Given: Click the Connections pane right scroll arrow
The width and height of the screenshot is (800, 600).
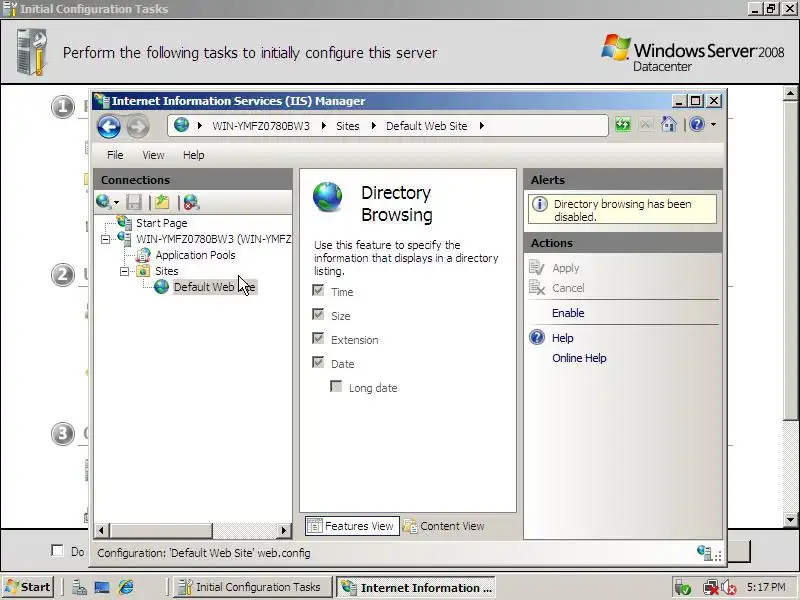Looking at the screenshot, I should [284, 531].
